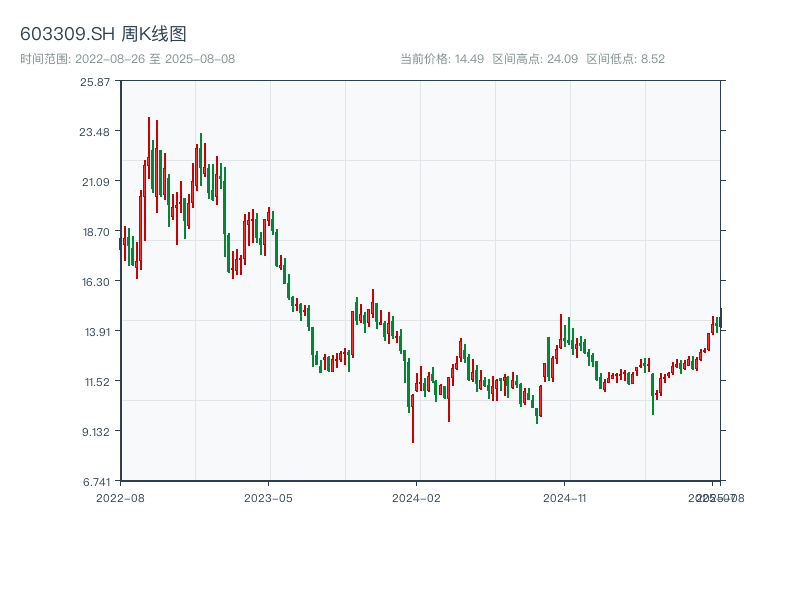The height and width of the screenshot is (600, 800).
Task: Click the 16.30 y-axis label
Action: (x=95, y=282)
